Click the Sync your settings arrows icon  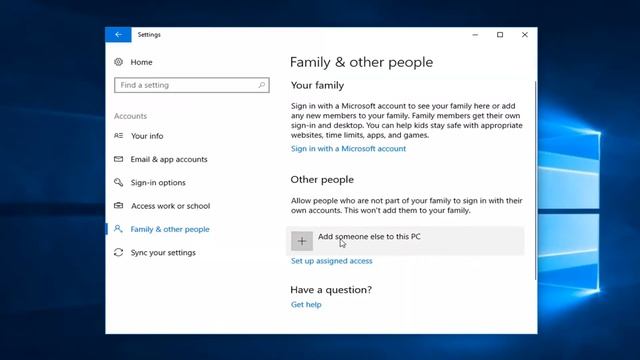point(118,252)
